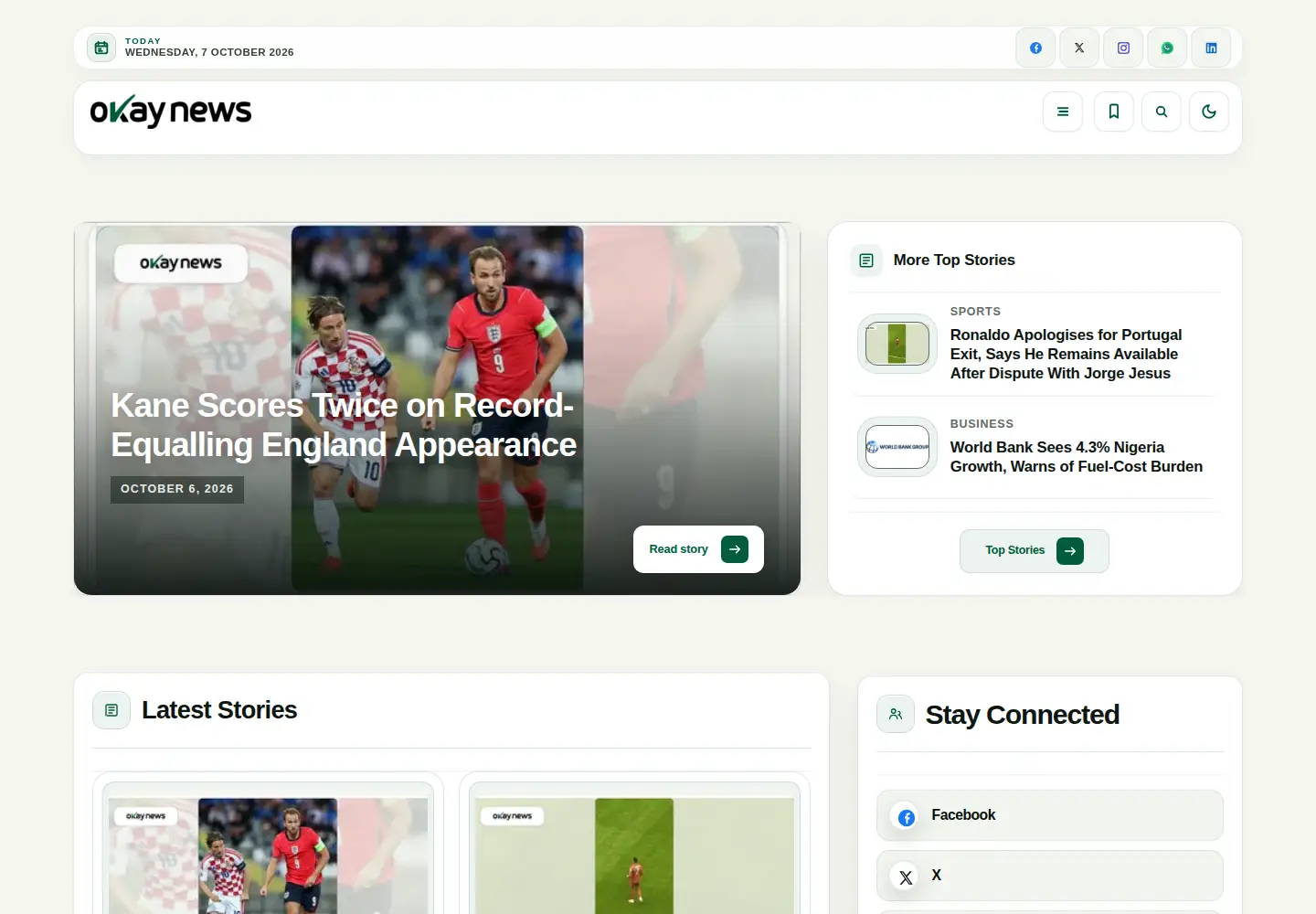Open the green pitch thumbnail in Latest Stories
The height and width of the screenshot is (914, 1316).
(x=634, y=848)
